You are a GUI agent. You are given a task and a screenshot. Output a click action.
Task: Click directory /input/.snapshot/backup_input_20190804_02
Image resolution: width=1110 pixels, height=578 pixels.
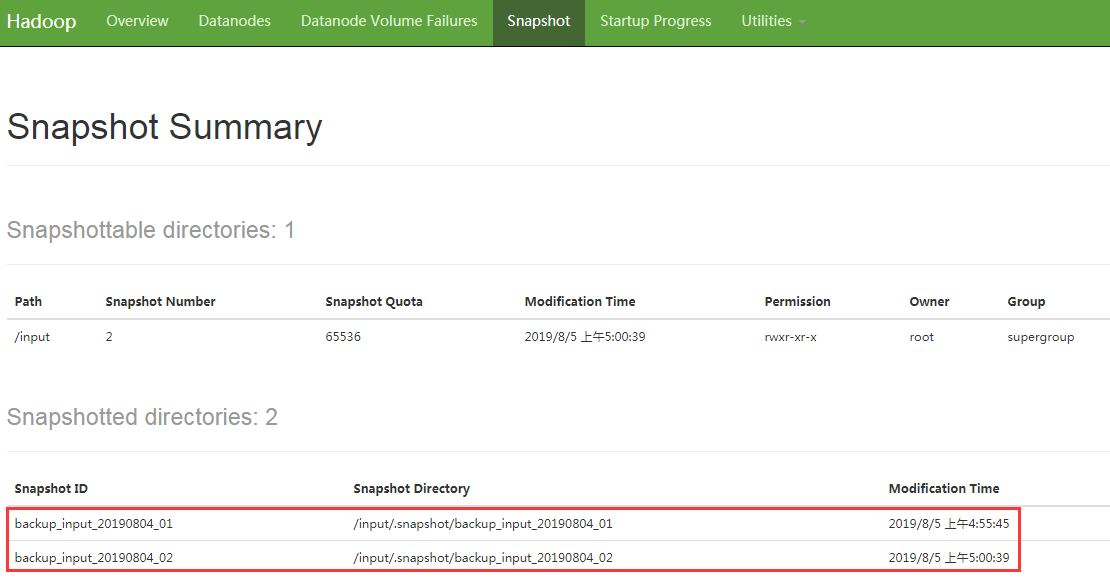(x=483, y=558)
